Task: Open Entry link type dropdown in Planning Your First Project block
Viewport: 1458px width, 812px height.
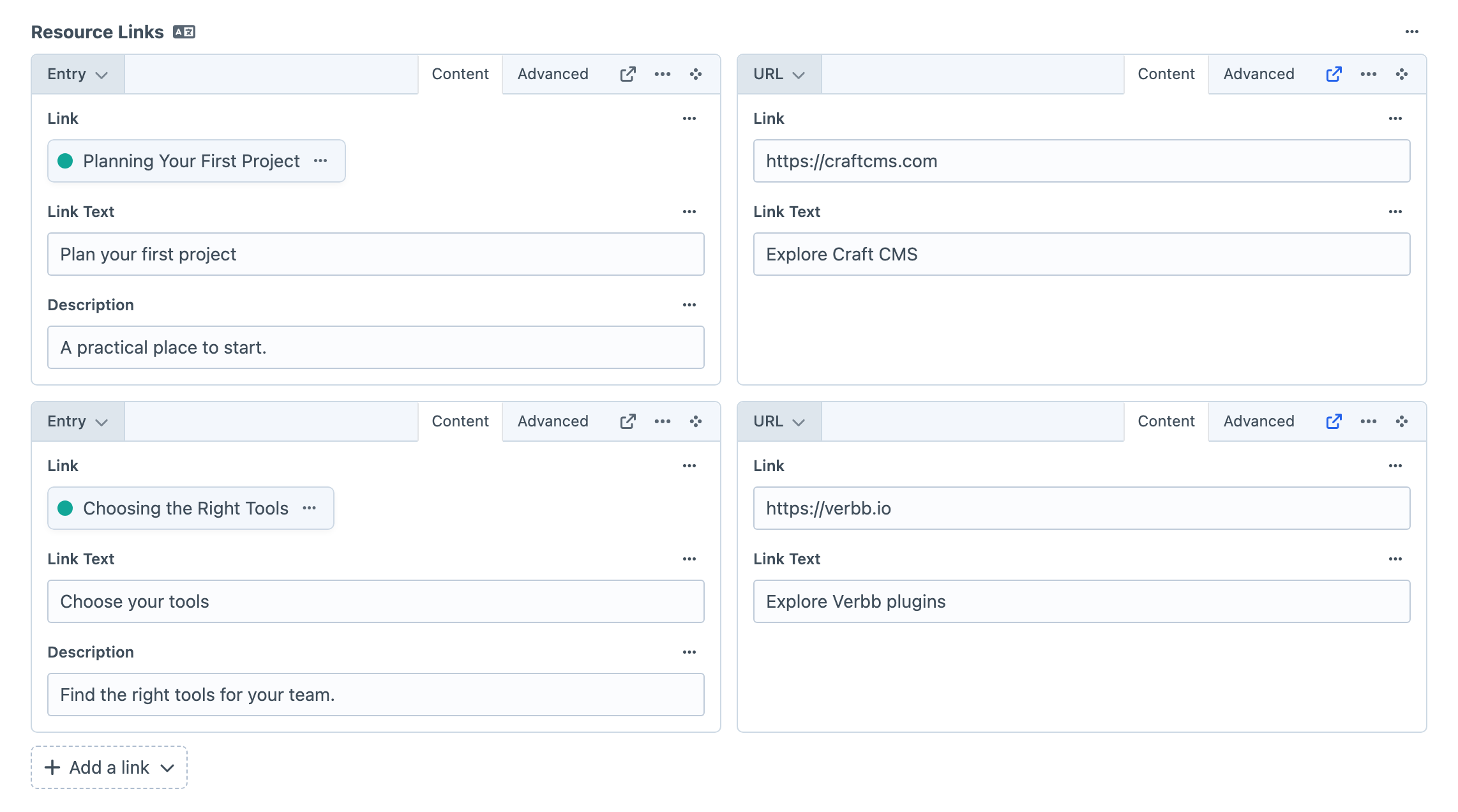Action: point(78,74)
